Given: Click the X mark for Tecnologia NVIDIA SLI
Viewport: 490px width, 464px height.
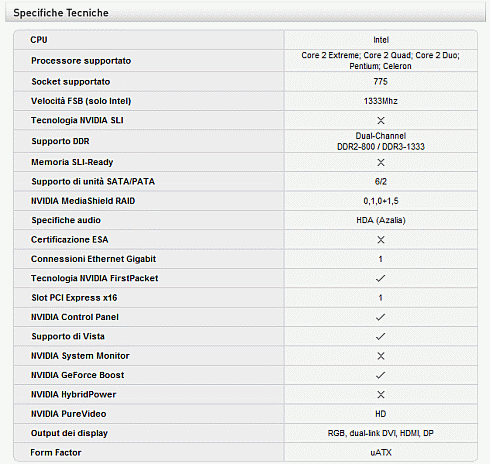Looking at the screenshot, I should [381, 120].
